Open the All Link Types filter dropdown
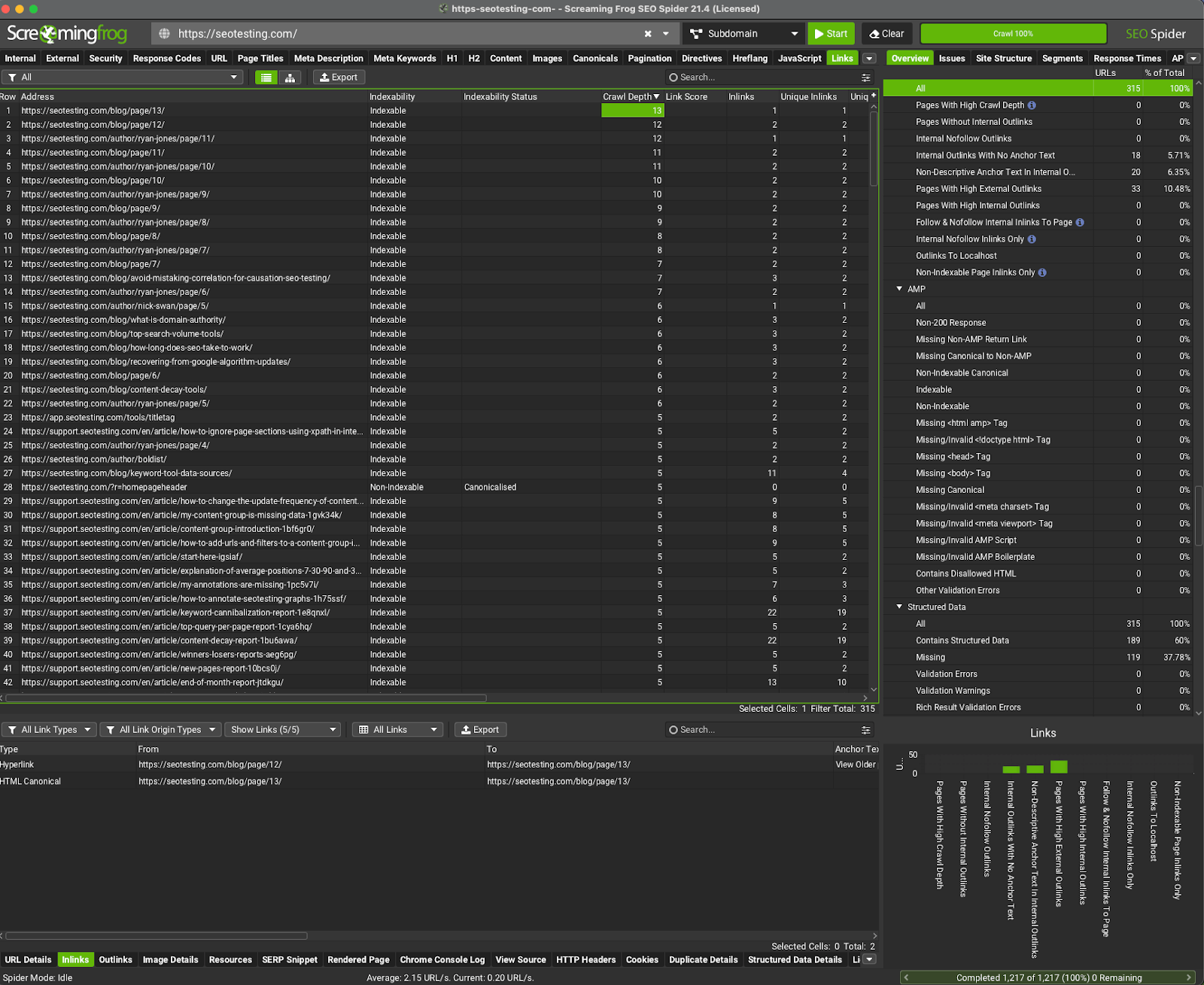 (49, 730)
